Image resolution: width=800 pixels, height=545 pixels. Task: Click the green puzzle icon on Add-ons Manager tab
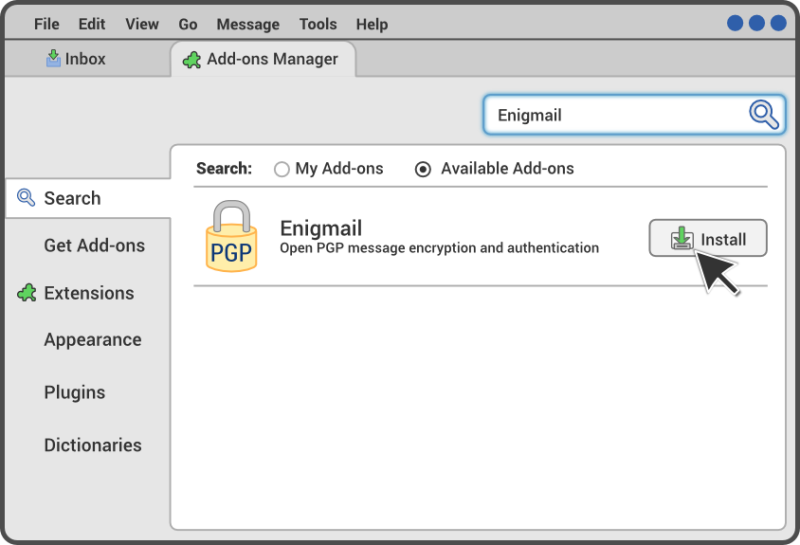(192, 60)
